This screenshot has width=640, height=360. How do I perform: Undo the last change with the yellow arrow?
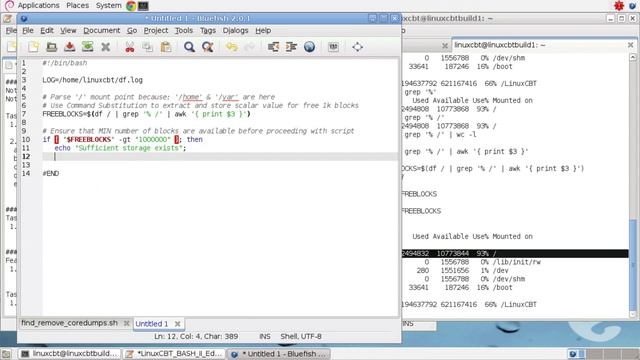(231, 47)
